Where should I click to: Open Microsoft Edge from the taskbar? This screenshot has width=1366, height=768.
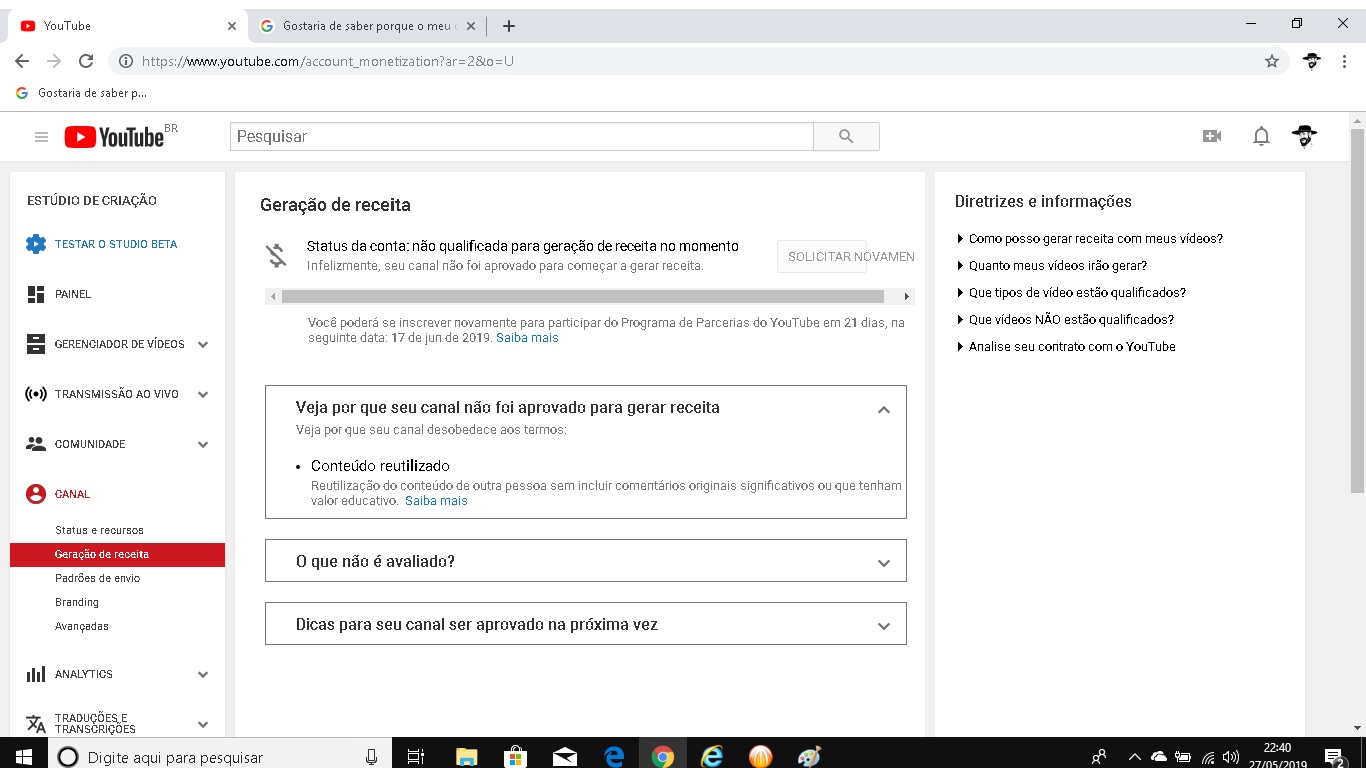pyautogui.click(x=614, y=757)
